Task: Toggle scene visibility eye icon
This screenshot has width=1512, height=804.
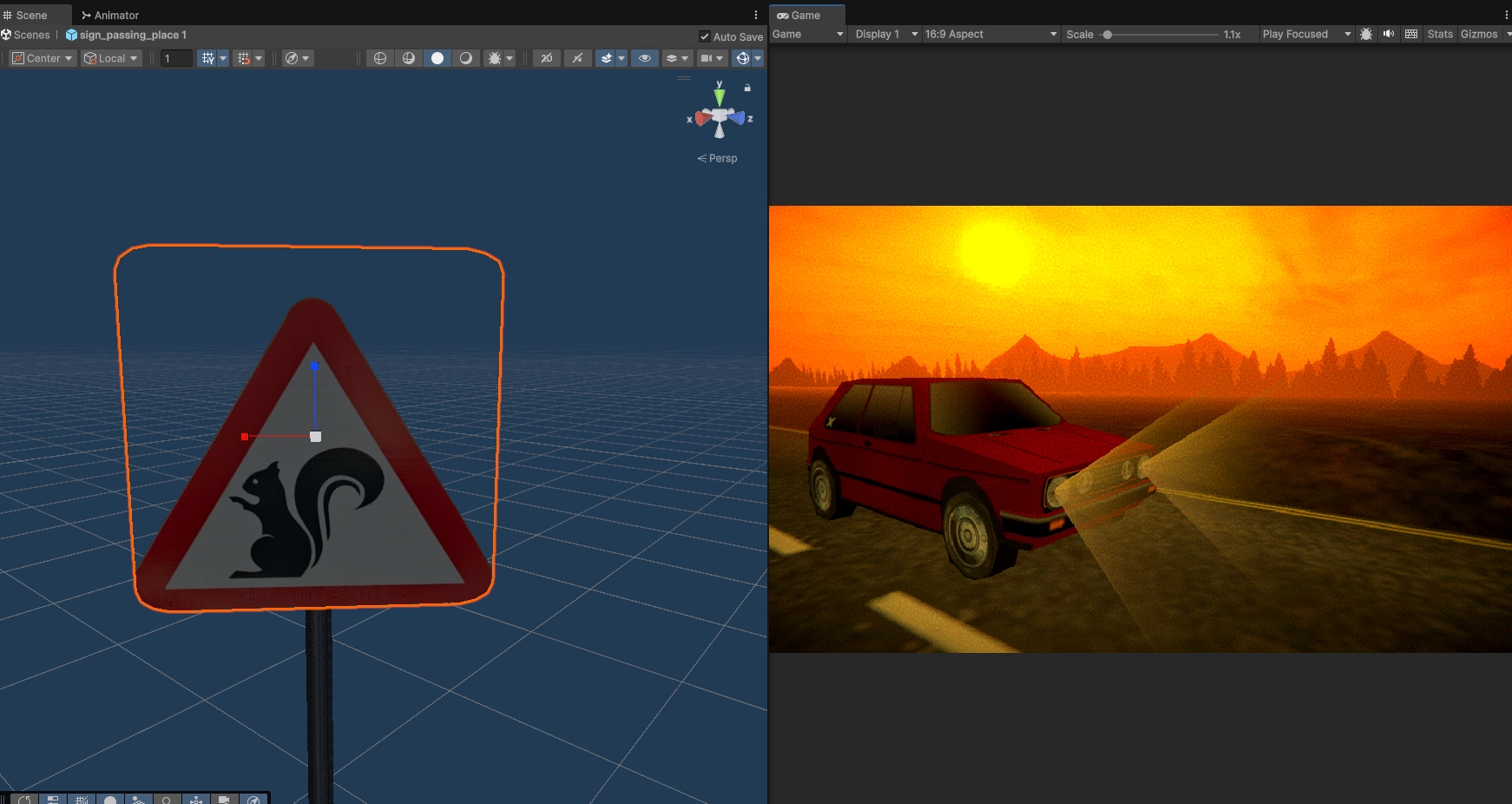Action: coord(644,58)
